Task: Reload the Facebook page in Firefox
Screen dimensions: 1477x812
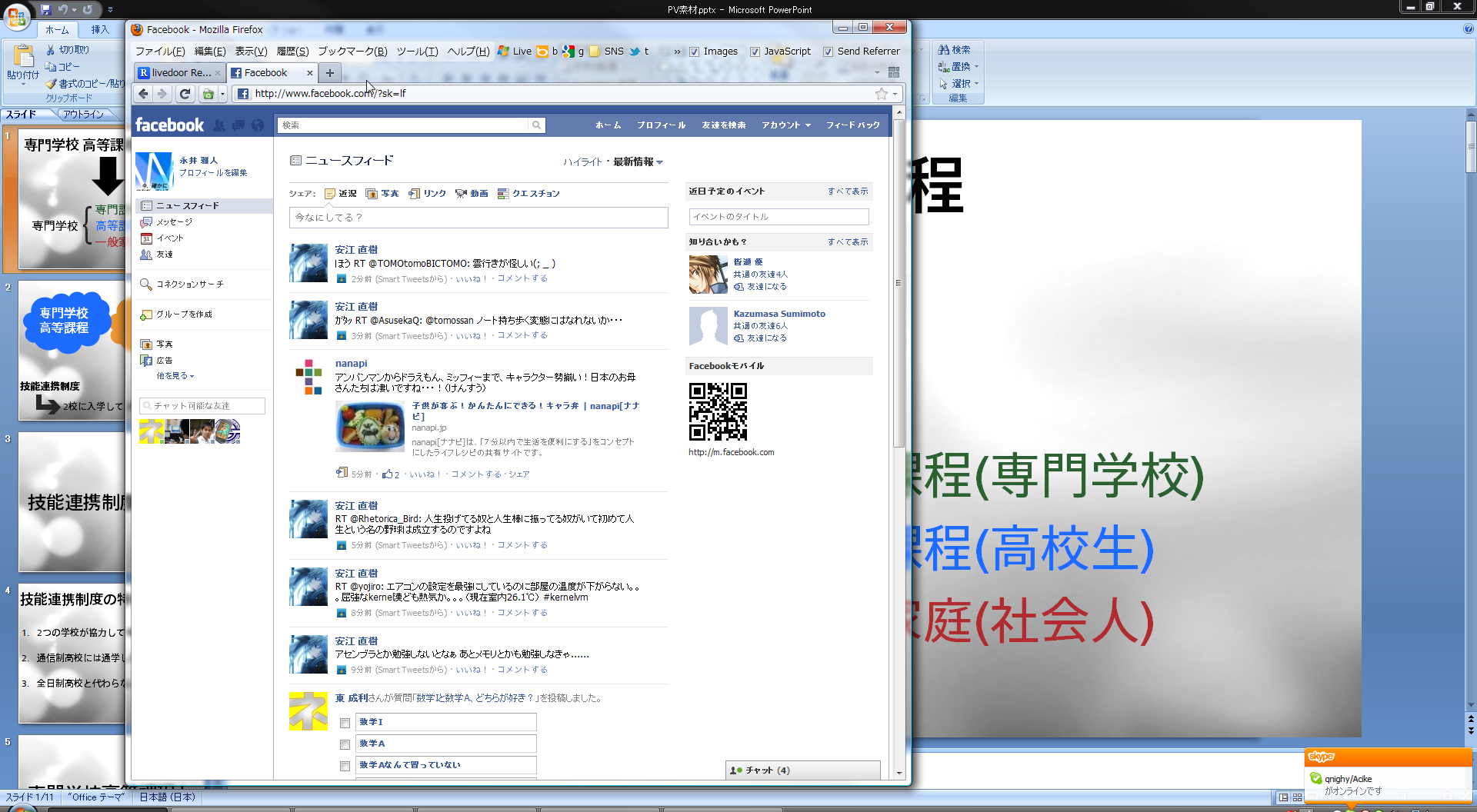Action: coord(185,94)
